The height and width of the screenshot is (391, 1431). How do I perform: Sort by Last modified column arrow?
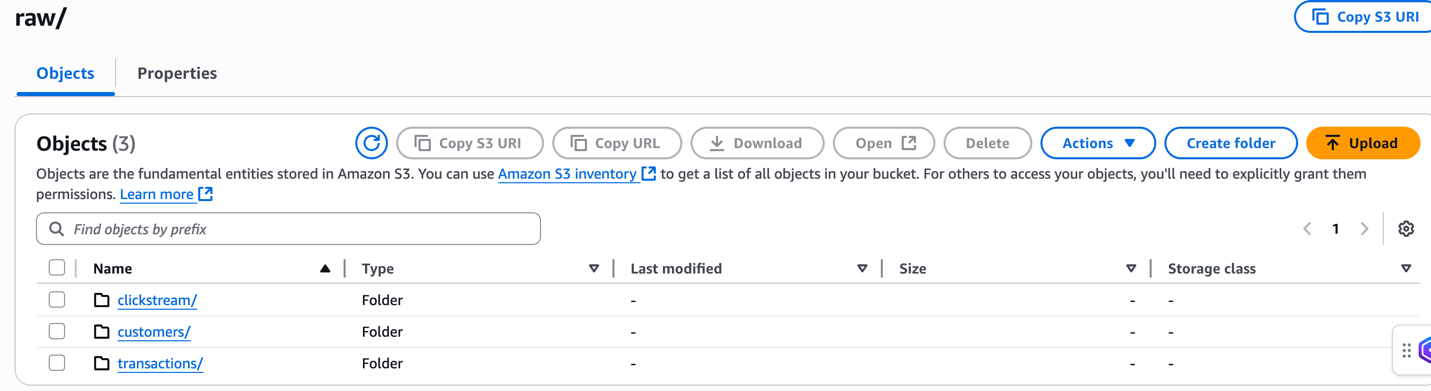pyautogui.click(x=862, y=268)
